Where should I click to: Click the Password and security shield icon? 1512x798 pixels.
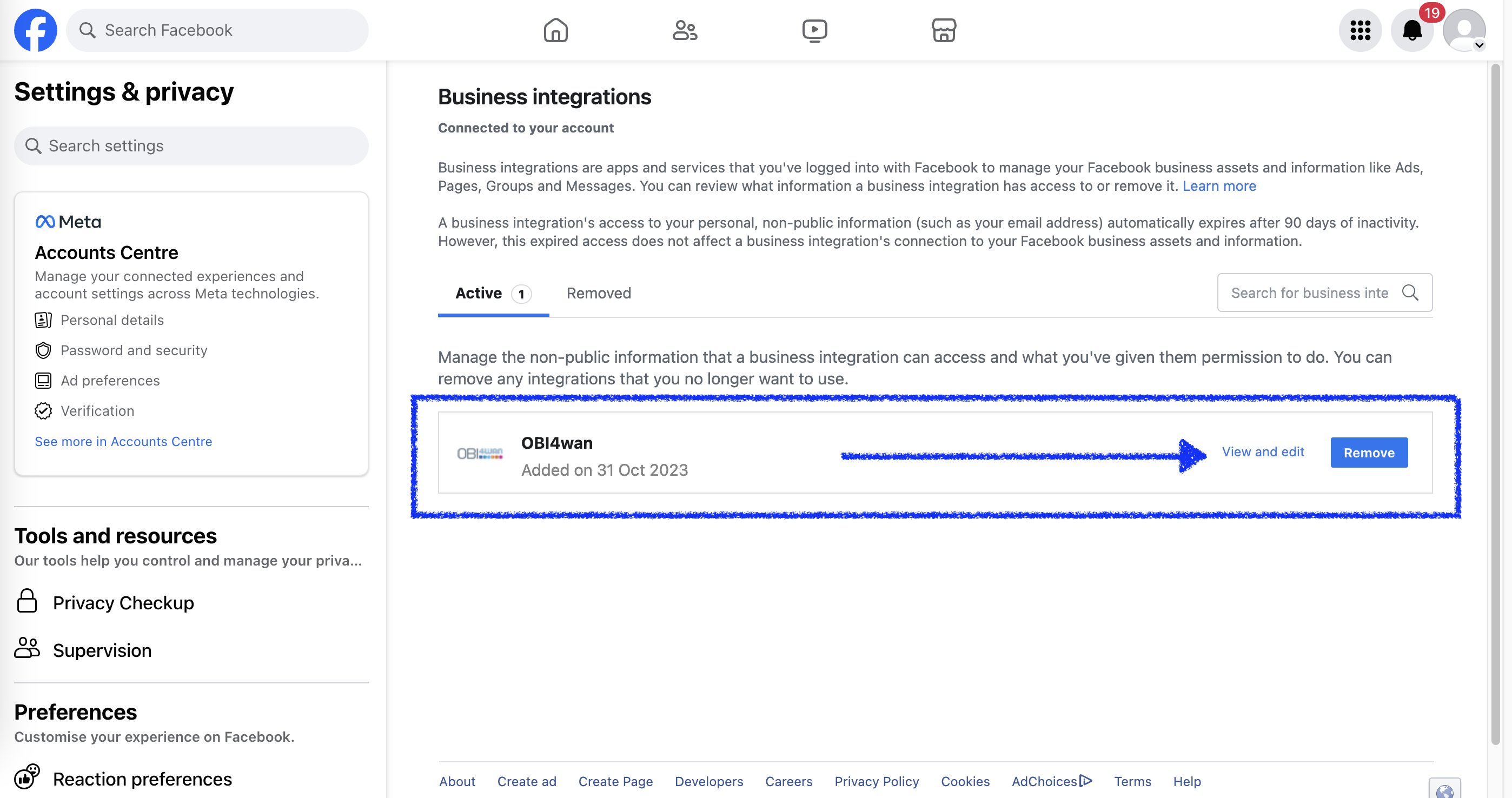[43, 350]
